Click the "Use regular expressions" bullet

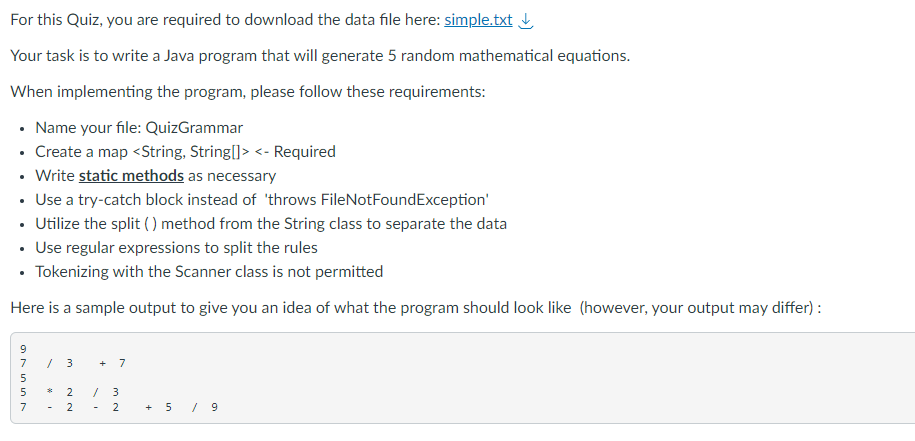176,247
